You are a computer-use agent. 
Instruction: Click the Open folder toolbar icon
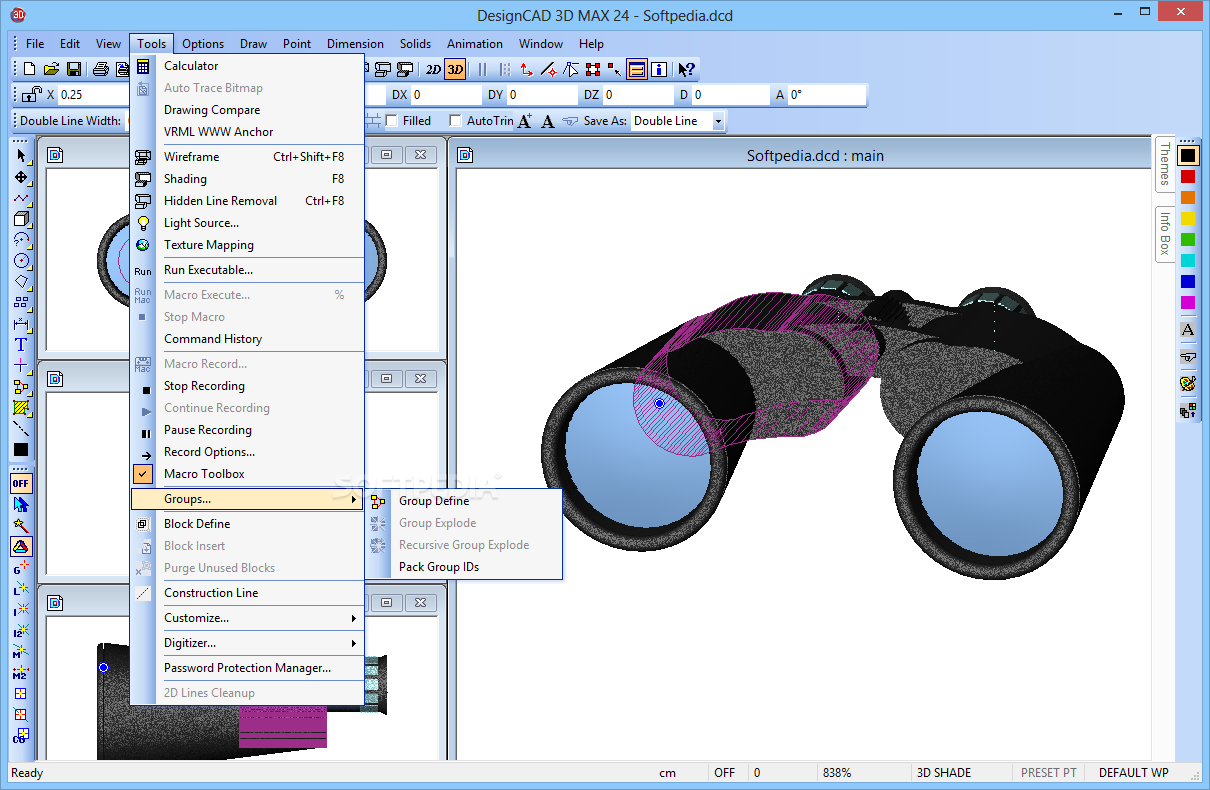(x=51, y=69)
